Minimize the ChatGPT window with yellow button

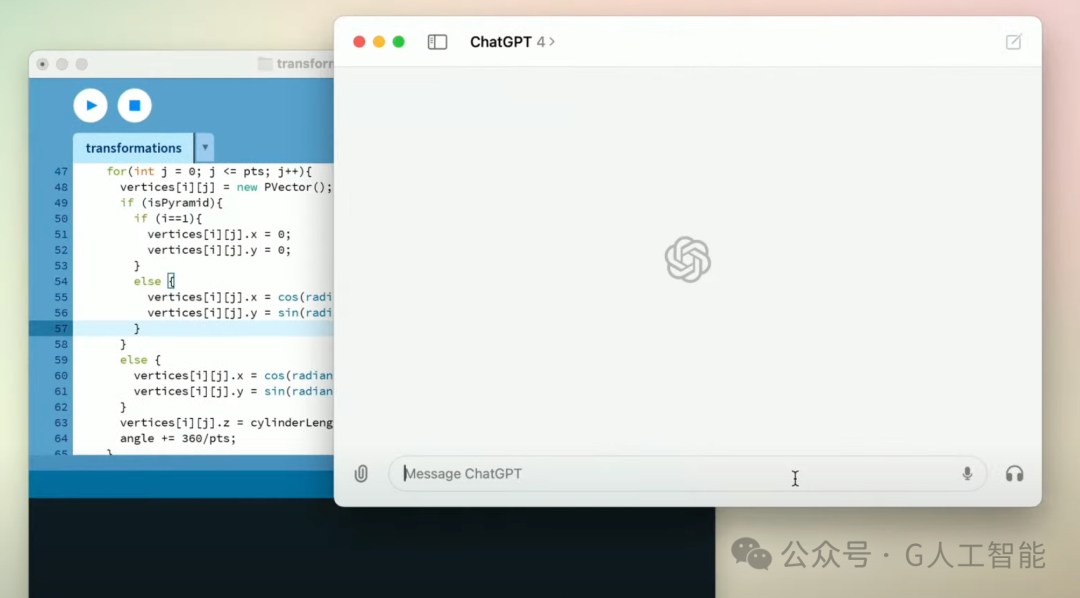click(379, 42)
